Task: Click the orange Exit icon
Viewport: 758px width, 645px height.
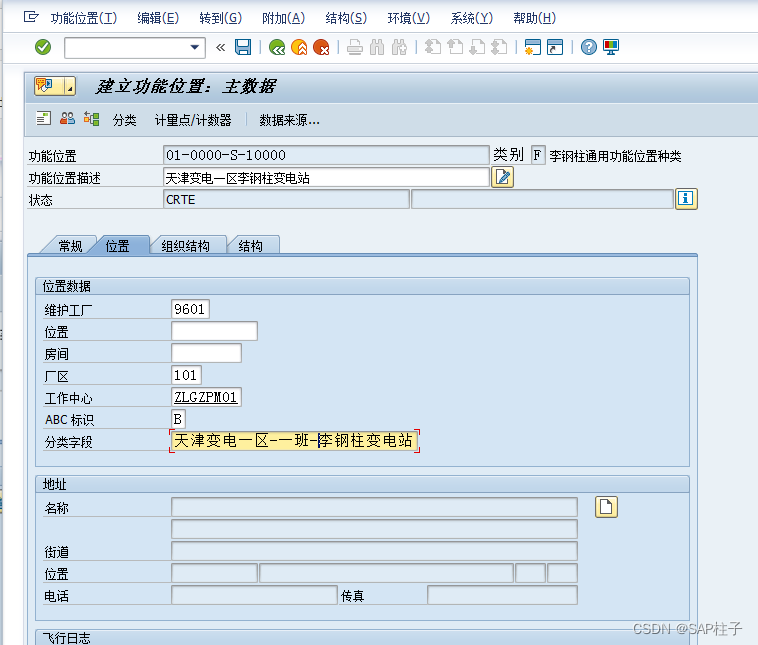Action: click(x=299, y=47)
